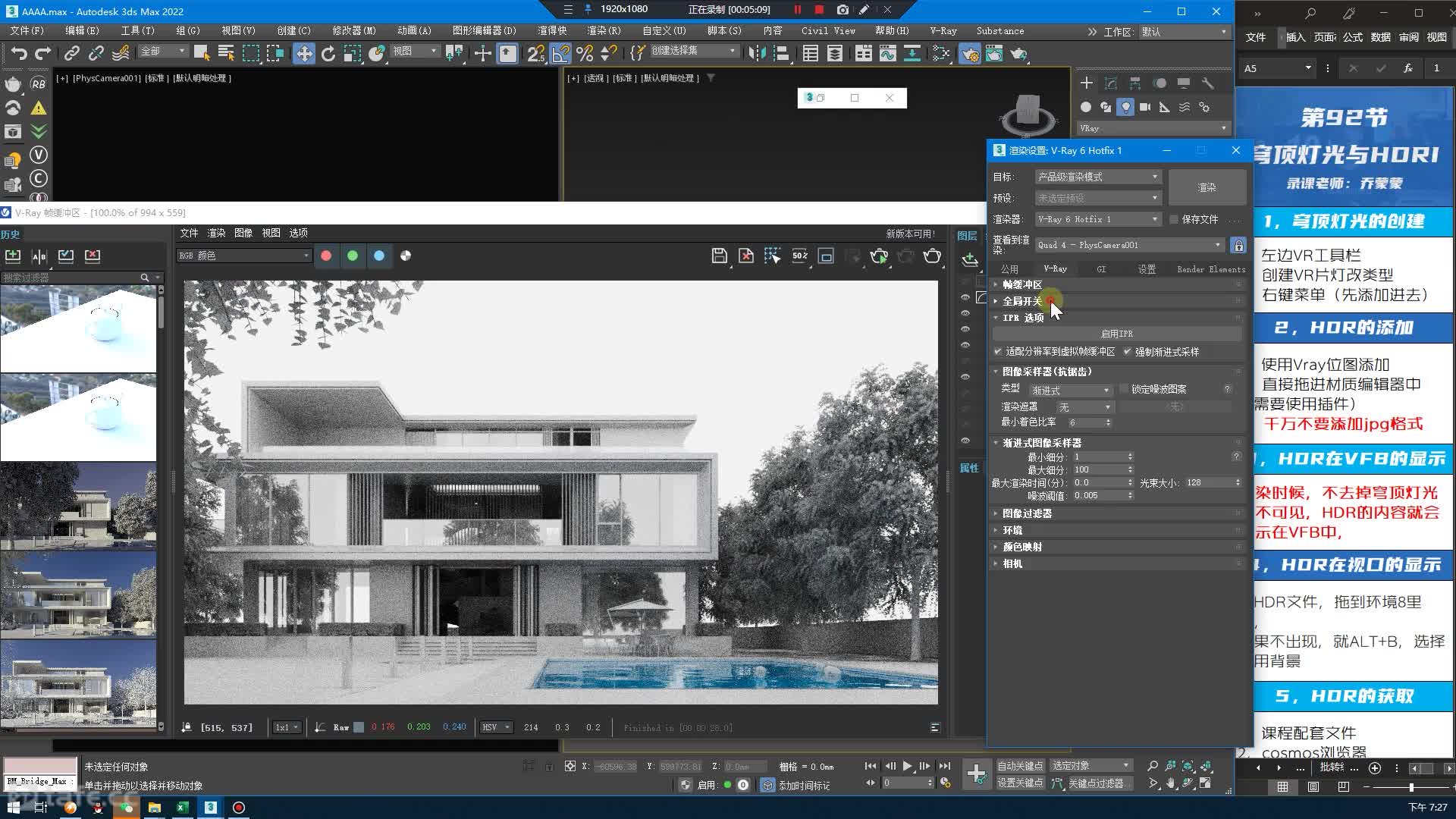1456x819 pixels.
Task: Open the VFB 图像 menu
Action: (243, 233)
